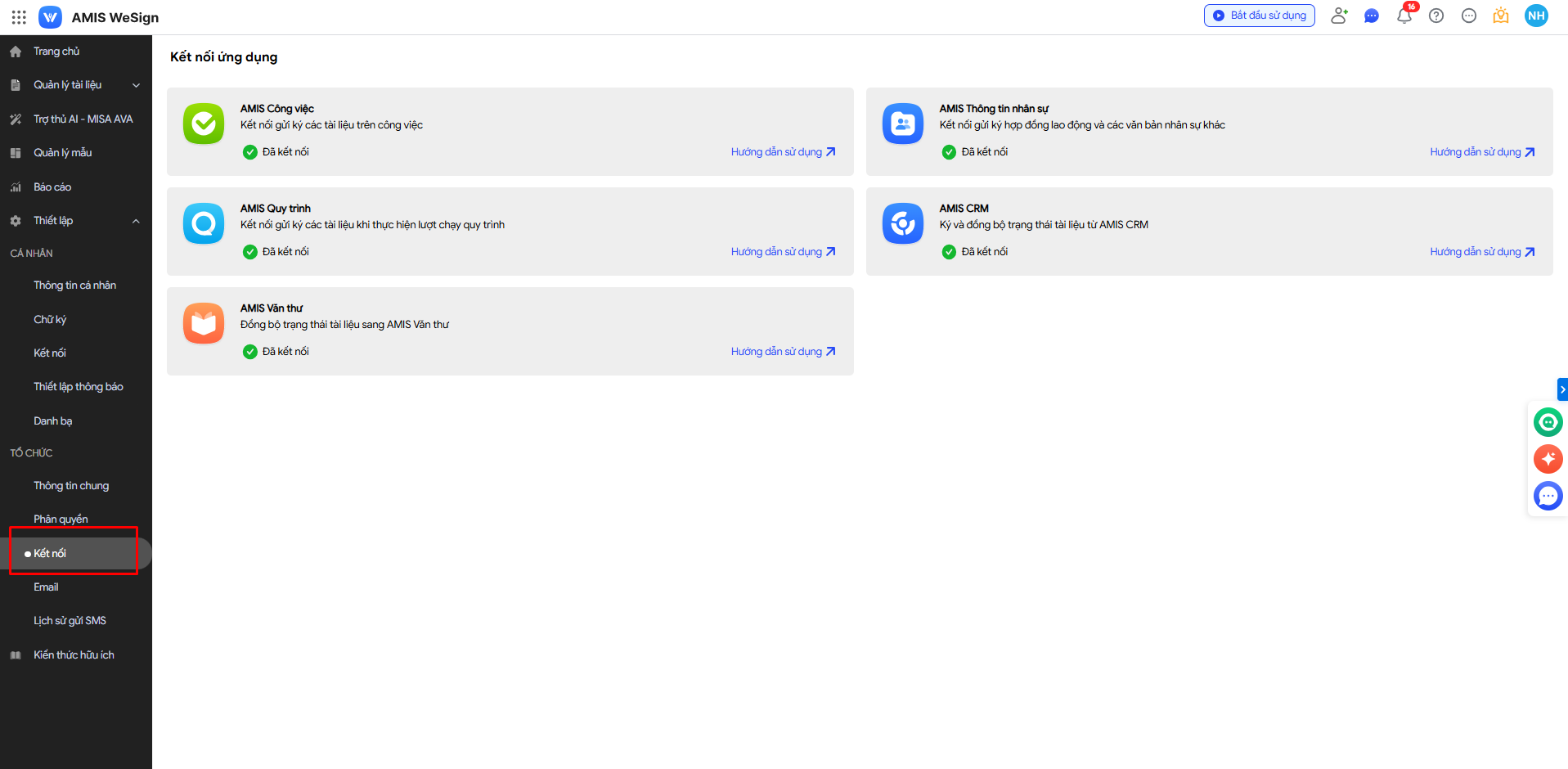Open Hướng dẫn sử dụng for AMIS Quy trình
Viewport: 1568px width, 769px height.
784,252
